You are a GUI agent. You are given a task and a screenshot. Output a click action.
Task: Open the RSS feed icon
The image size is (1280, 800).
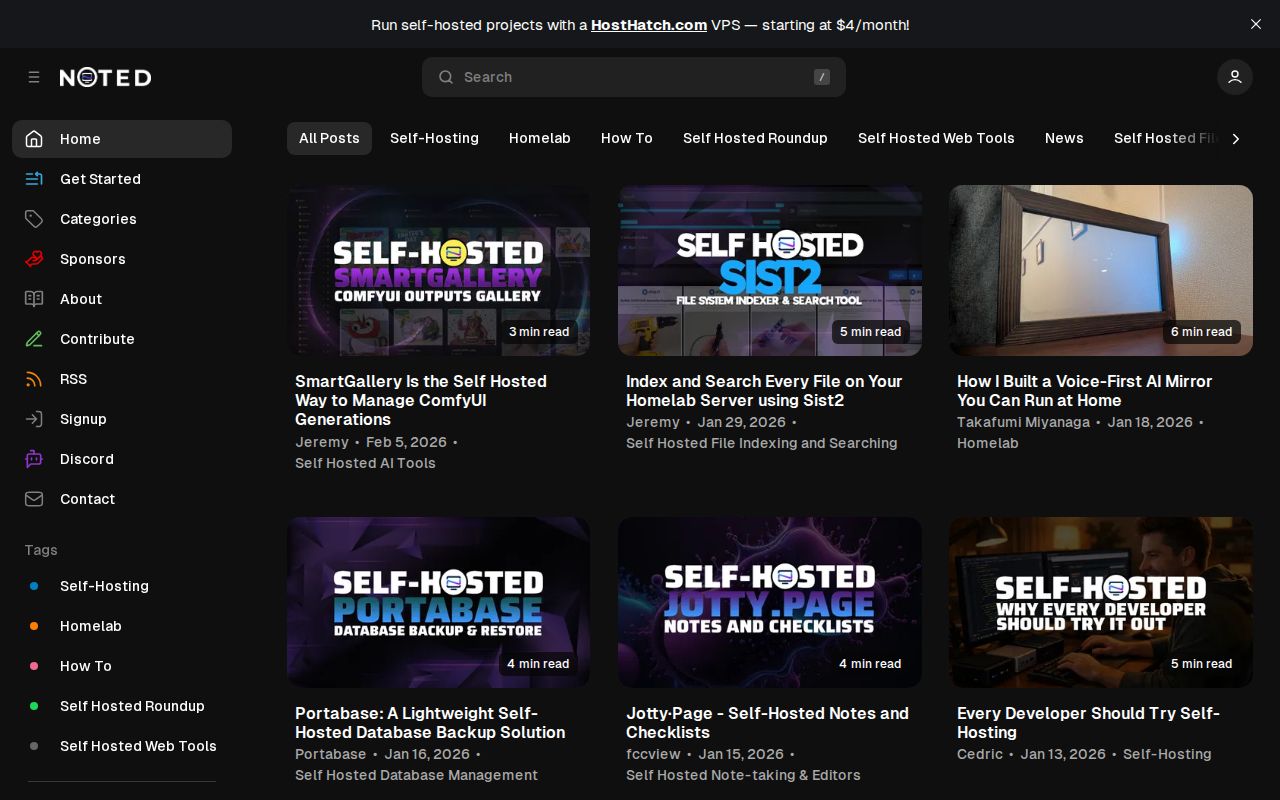[34, 379]
